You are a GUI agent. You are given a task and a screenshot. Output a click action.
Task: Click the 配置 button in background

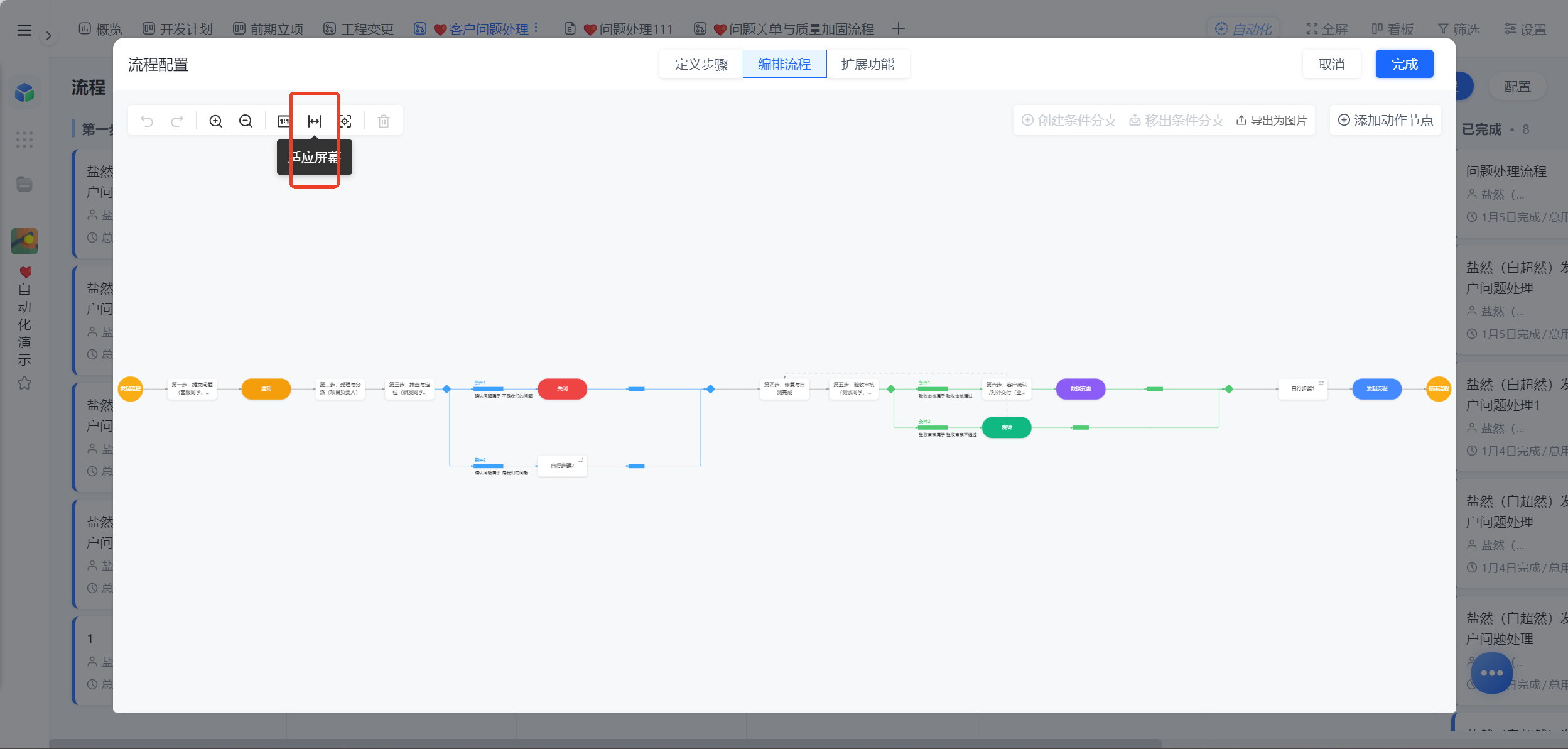[x=1518, y=86]
